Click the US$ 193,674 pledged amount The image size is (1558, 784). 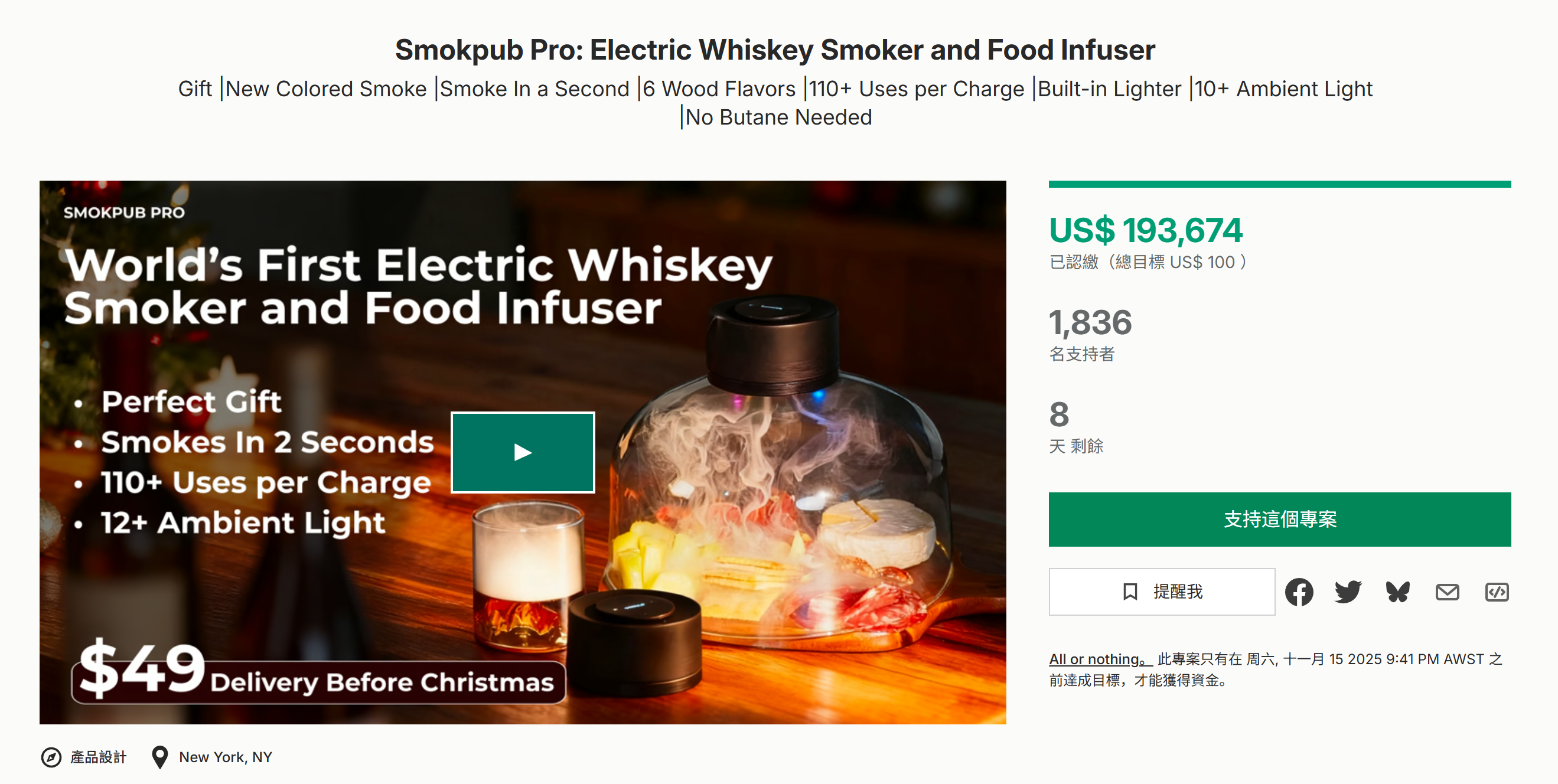[1146, 230]
